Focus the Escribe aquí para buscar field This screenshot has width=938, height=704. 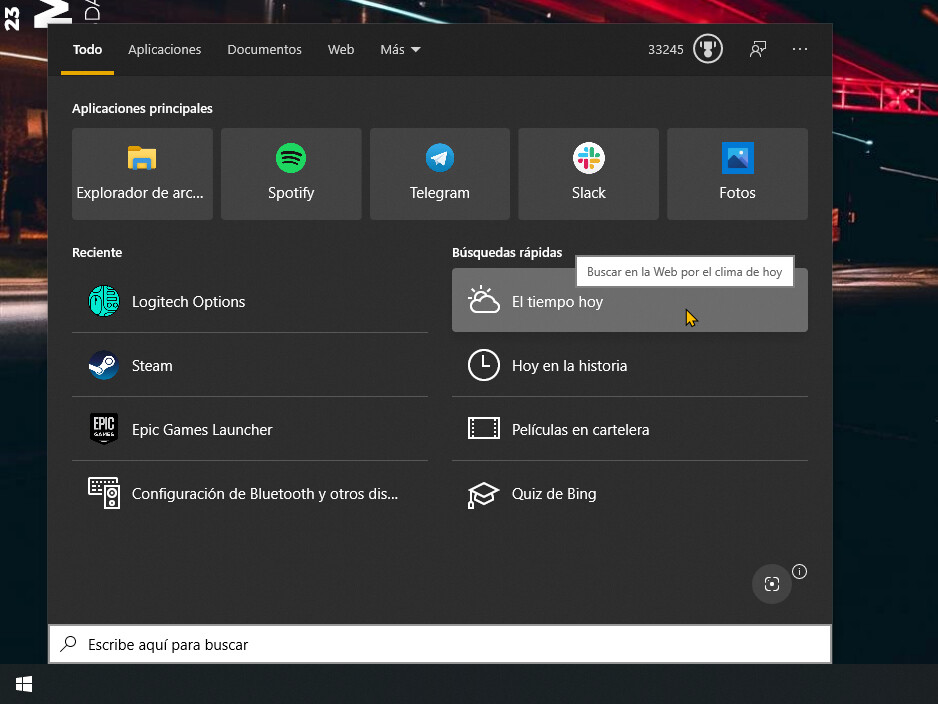click(440, 644)
